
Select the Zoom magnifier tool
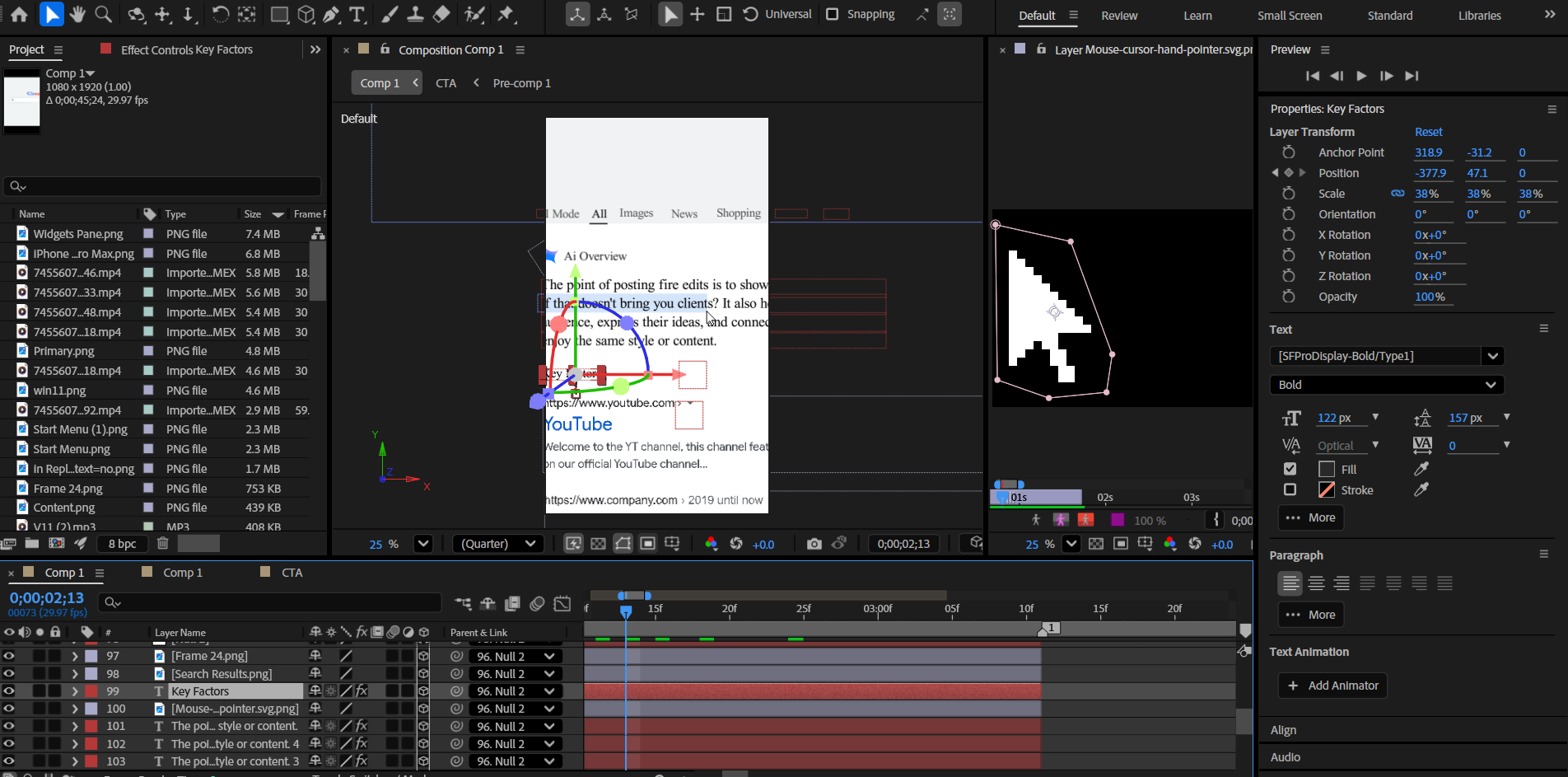pyautogui.click(x=103, y=14)
